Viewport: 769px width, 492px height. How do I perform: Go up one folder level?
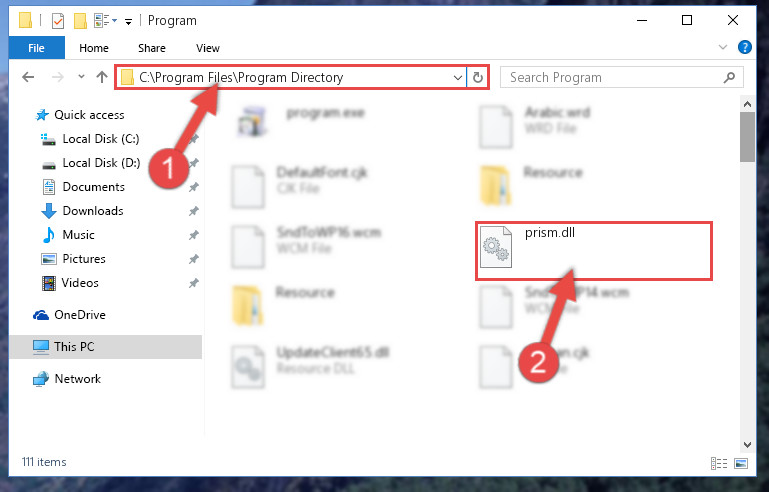[102, 77]
